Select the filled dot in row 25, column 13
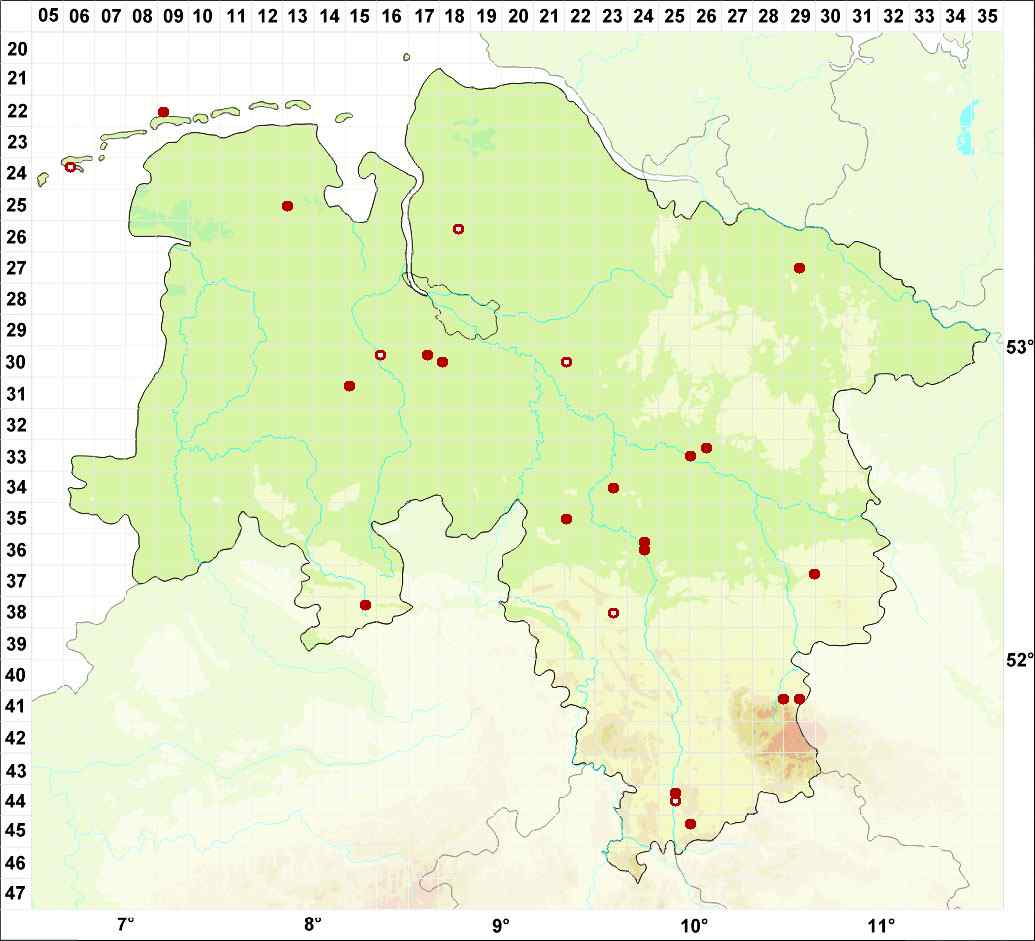This screenshot has width=1035, height=941. point(287,206)
